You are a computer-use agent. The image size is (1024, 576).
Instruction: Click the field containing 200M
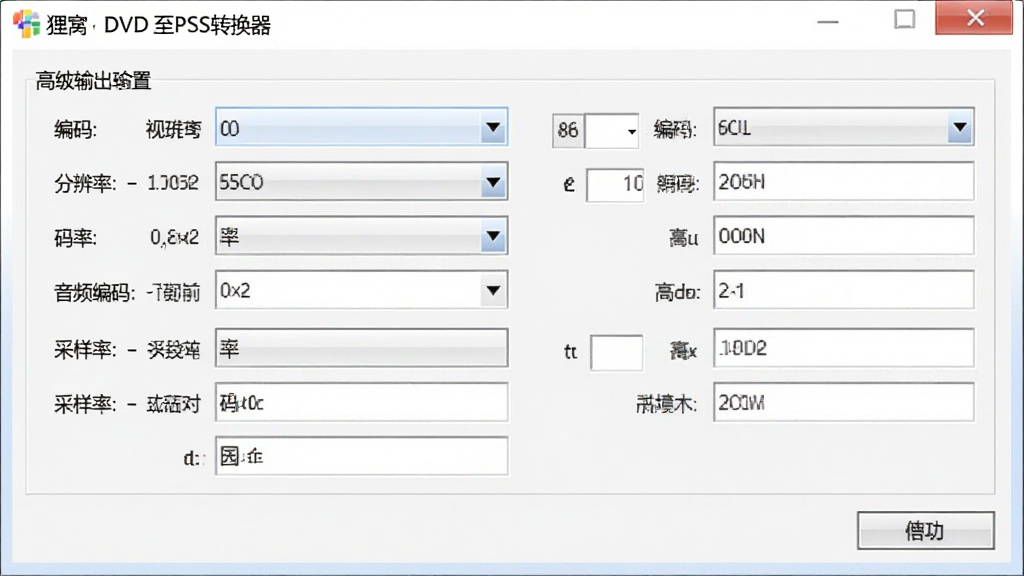tap(843, 402)
